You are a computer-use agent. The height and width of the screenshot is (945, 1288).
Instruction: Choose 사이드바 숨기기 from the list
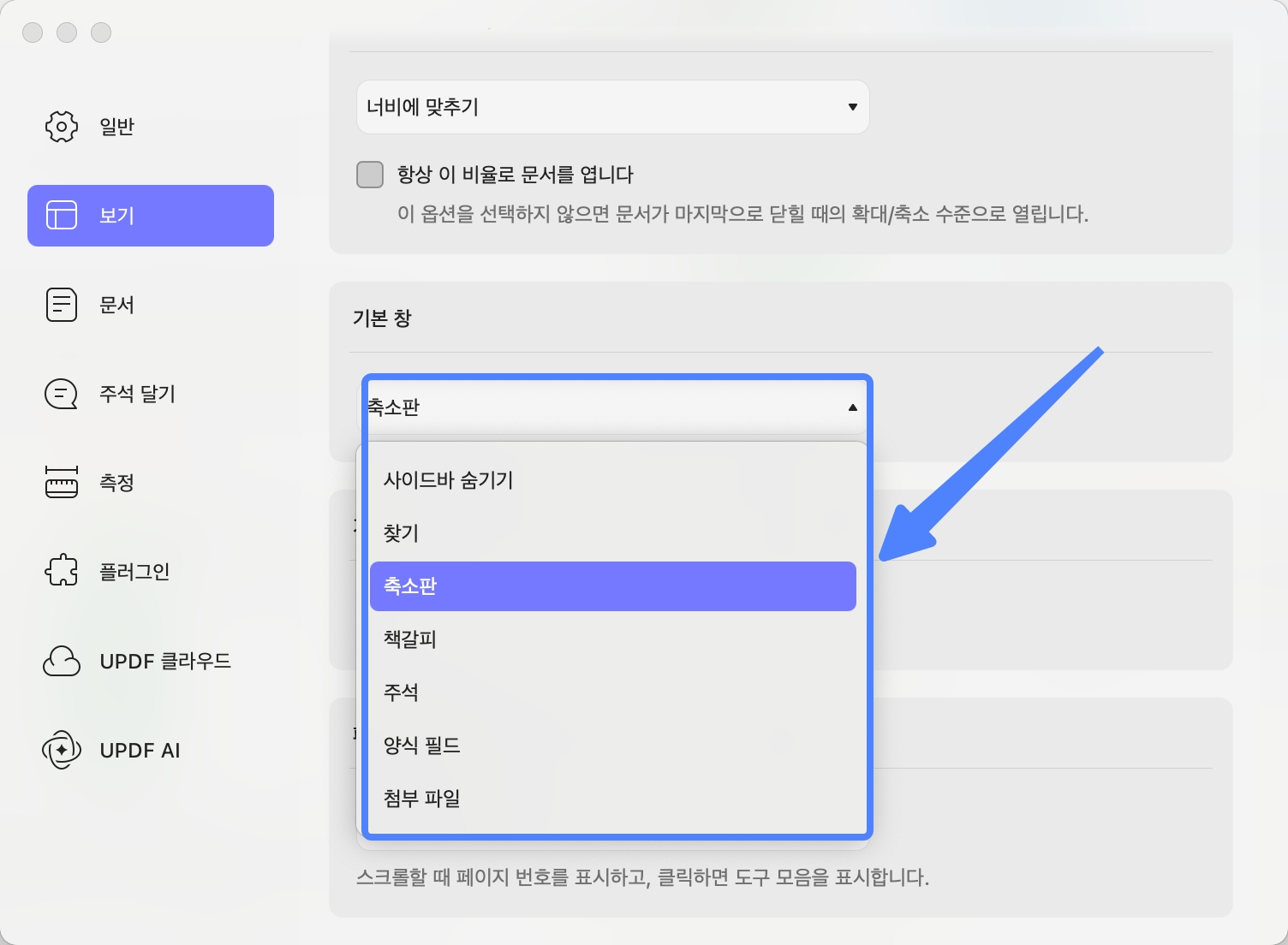(613, 480)
